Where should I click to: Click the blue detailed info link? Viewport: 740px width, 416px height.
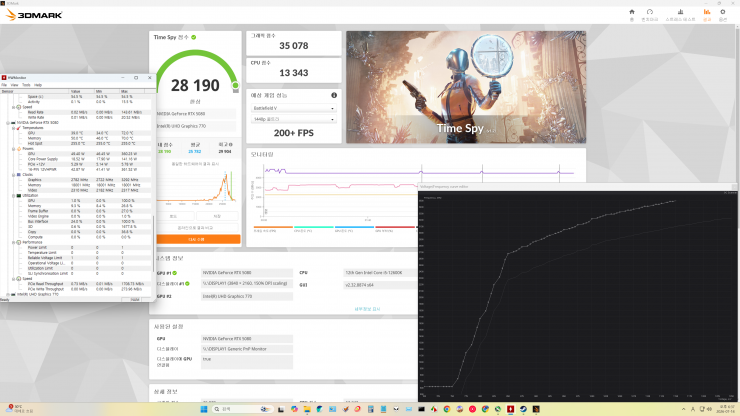[x=367, y=309]
